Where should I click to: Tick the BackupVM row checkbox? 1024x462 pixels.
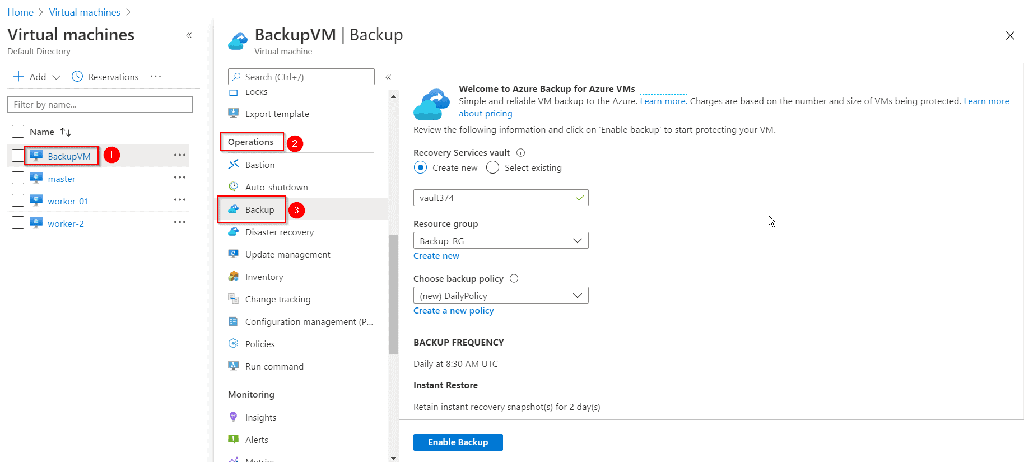click(x=18, y=156)
